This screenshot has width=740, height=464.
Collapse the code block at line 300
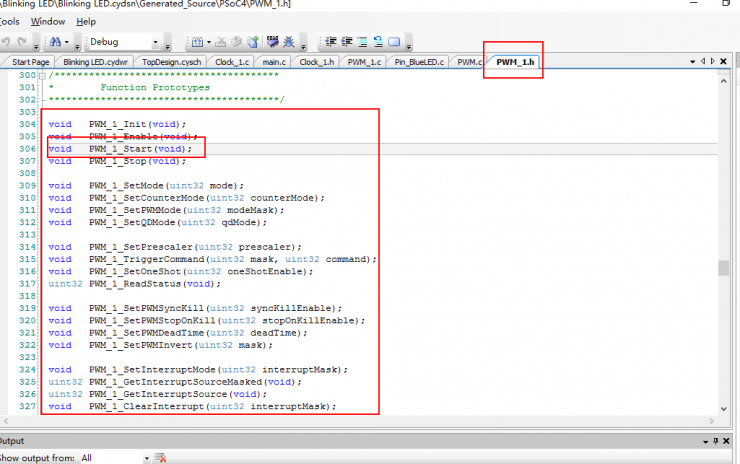43,76
